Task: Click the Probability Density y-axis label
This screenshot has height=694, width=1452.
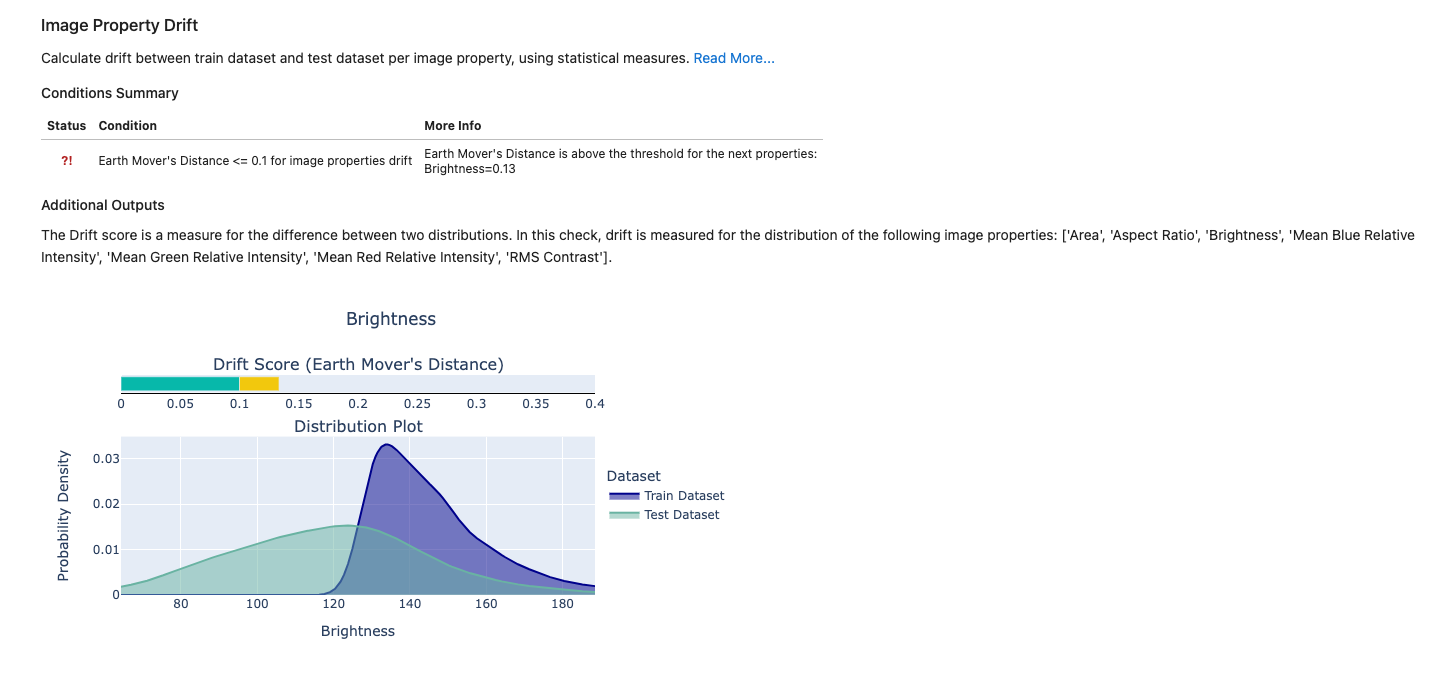Action: [x=64, y=516]
